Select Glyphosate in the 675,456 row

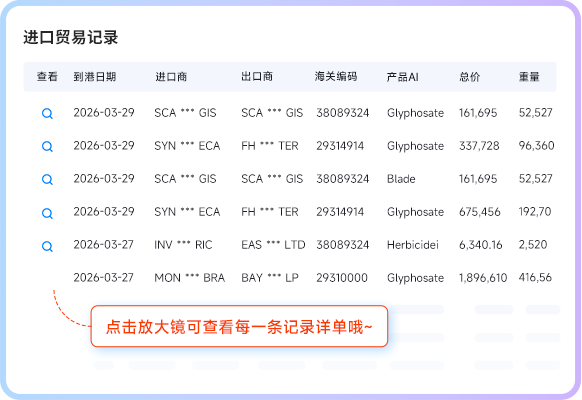(x=415, y=212)
